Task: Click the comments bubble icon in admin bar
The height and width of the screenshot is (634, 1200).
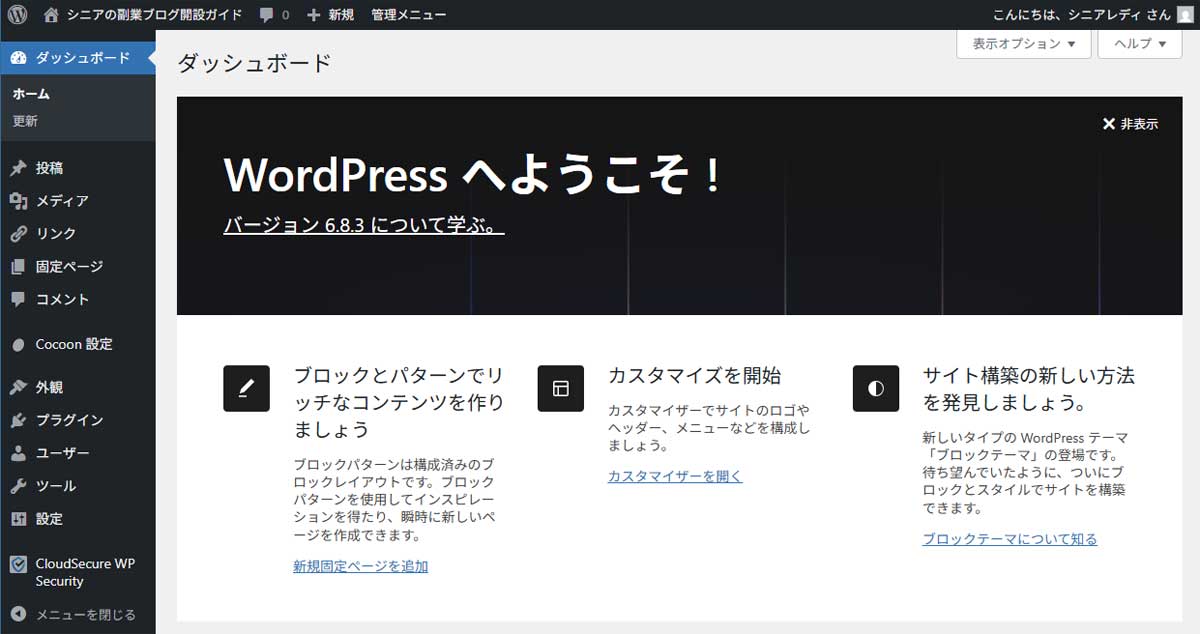Action: click(263, 14)
